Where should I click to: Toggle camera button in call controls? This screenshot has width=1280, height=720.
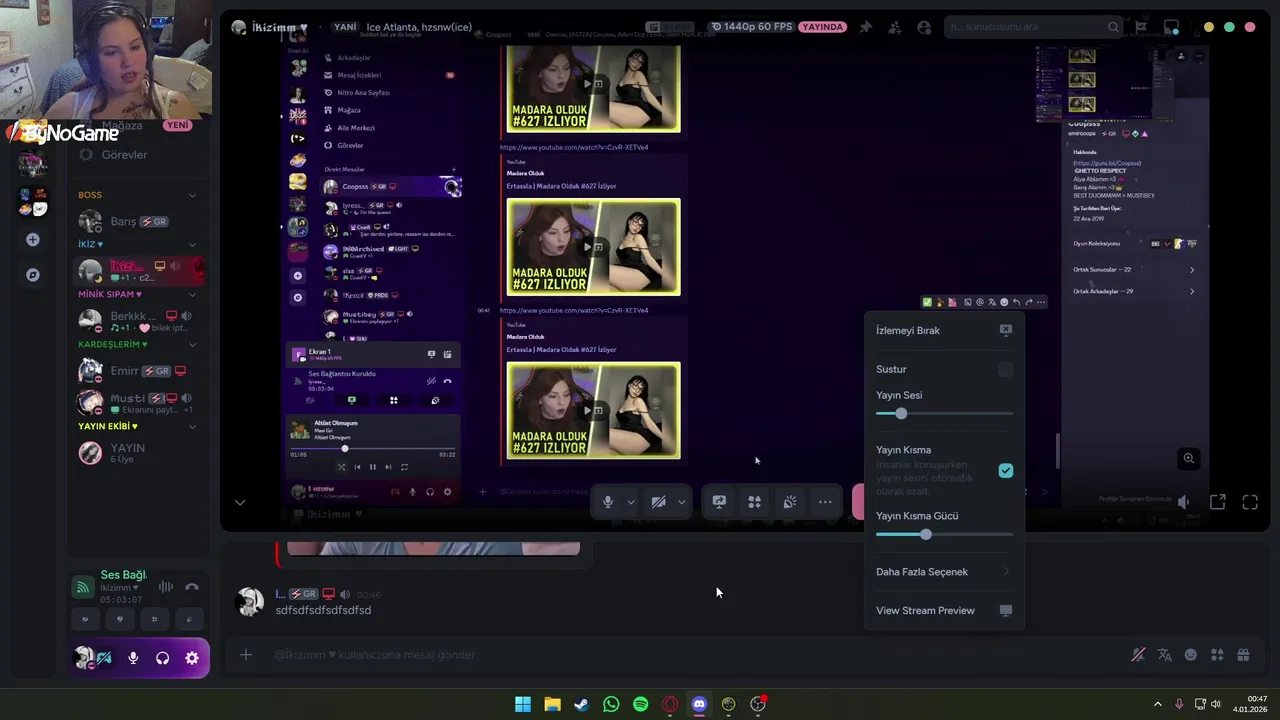658,502
